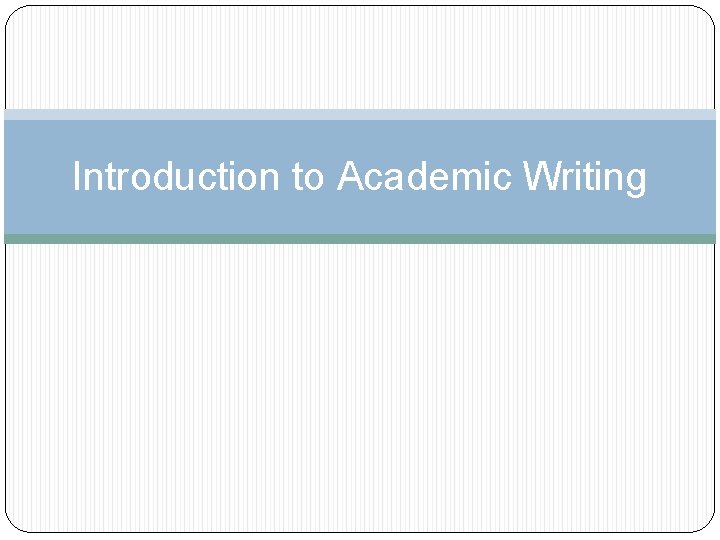The image size is (720, 540).
Task: Click the word "Introduction" in the title
Action: tap(176, 175)
